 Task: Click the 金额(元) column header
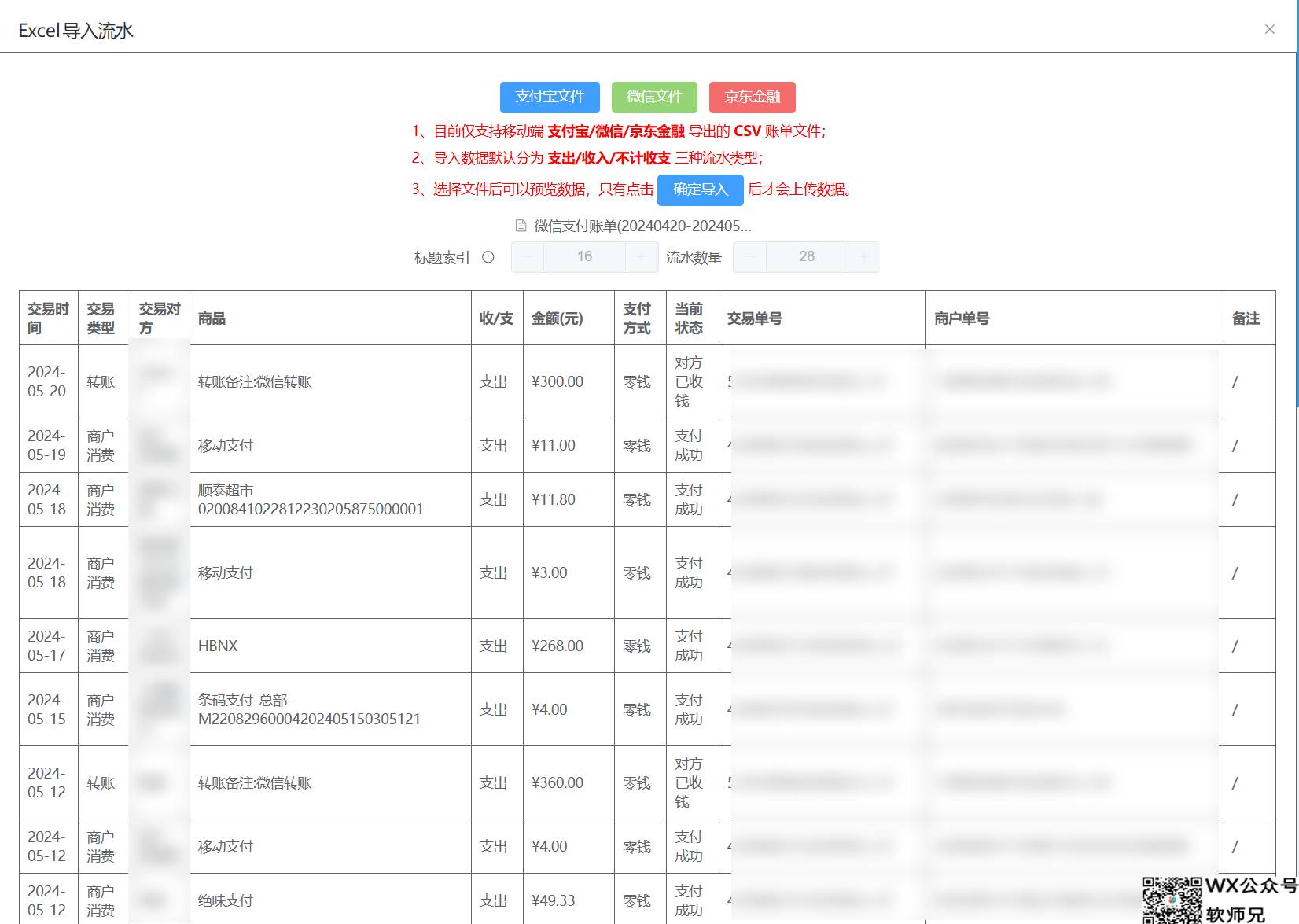coord(569,318)
